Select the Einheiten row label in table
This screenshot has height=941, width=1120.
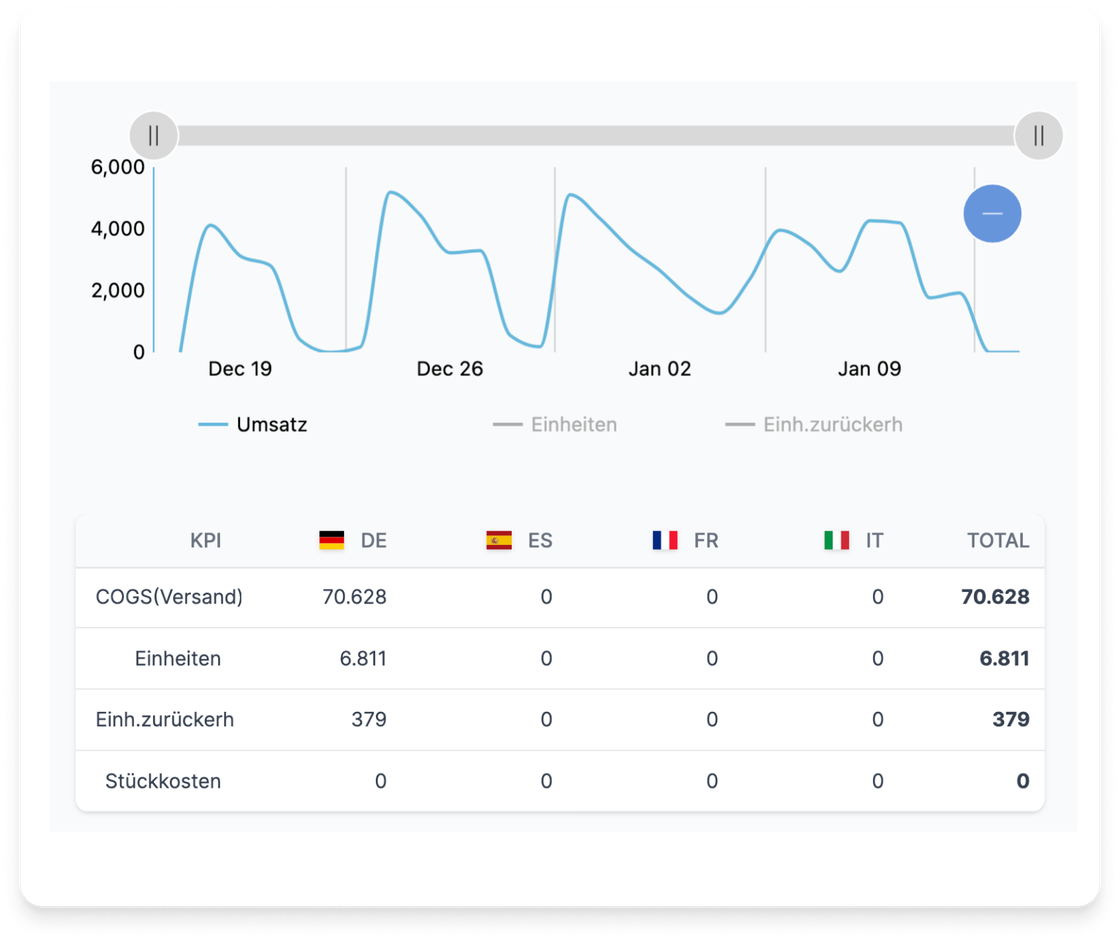point(178,658)
